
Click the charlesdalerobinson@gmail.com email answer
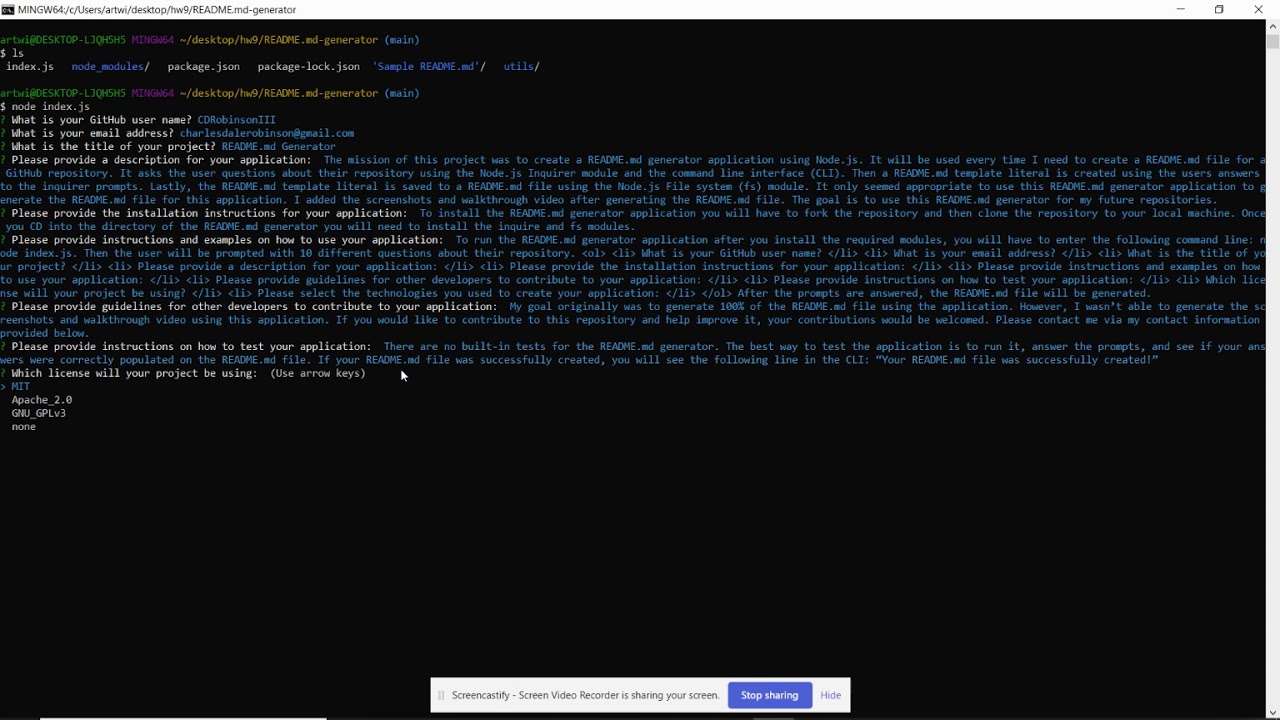point(267,133)
